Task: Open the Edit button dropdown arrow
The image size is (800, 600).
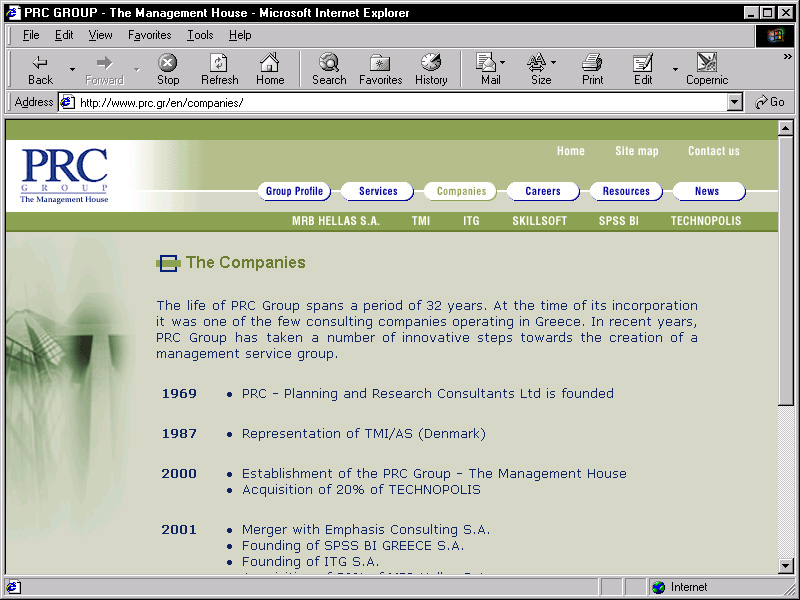Action: click(675, 69)
